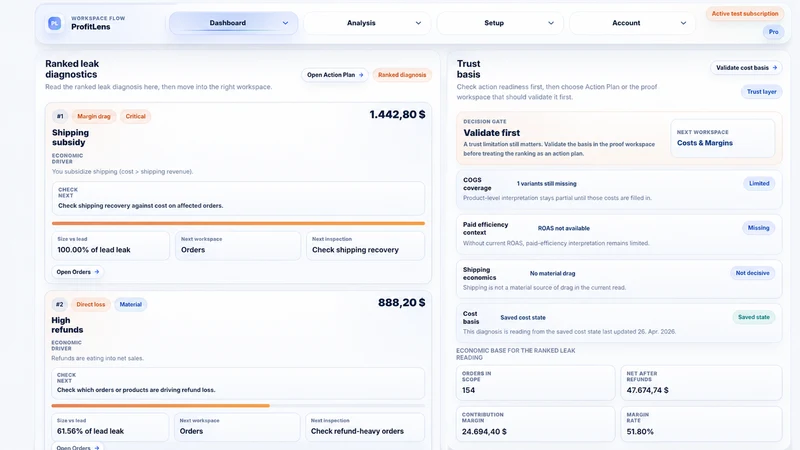800x450 pixels.
Task: Expand the Setup menu chevron
Action: (551, 23)
